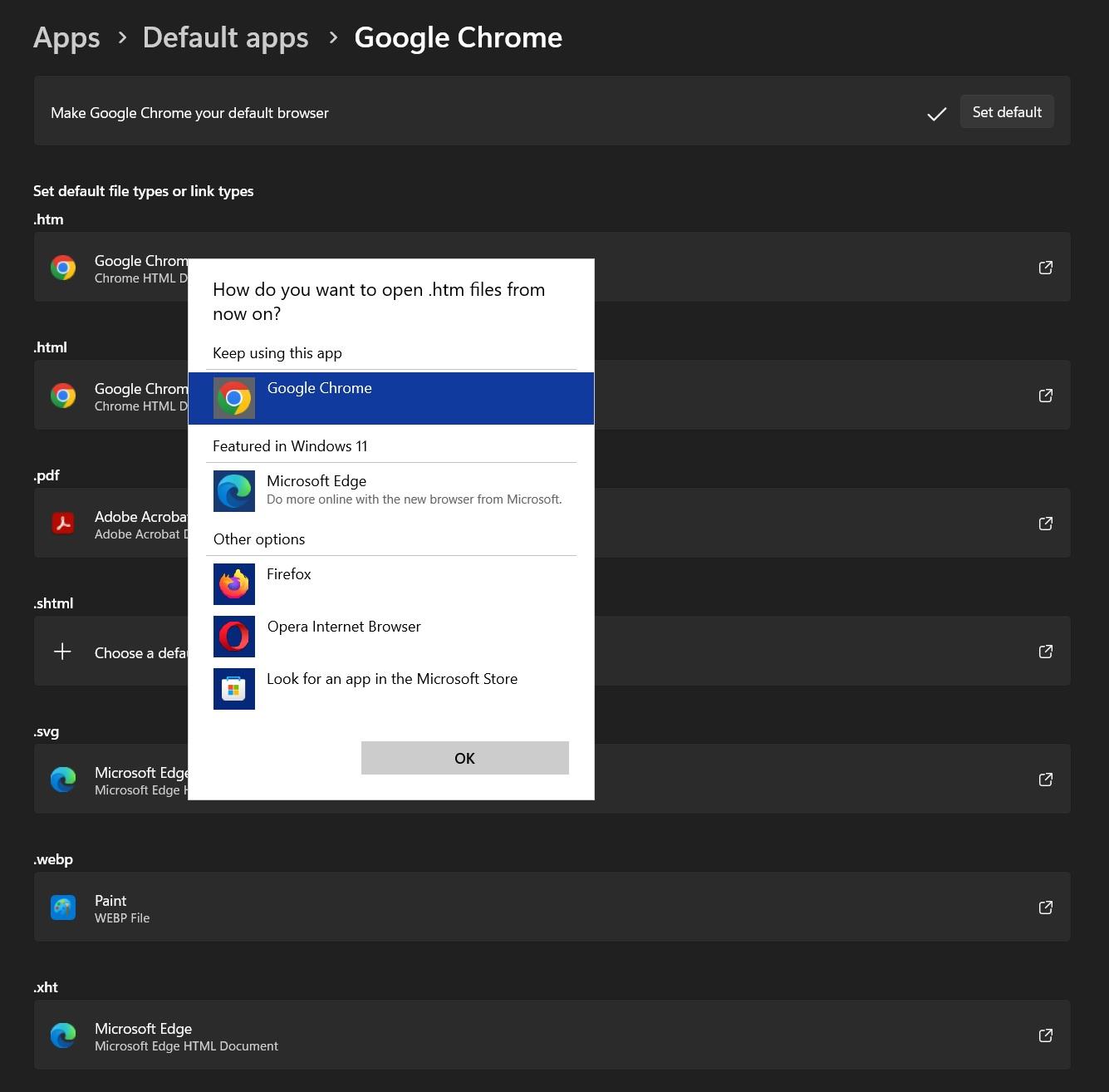Click the OK button in the dialog
1109x1092 pixels.
(465, 758)
